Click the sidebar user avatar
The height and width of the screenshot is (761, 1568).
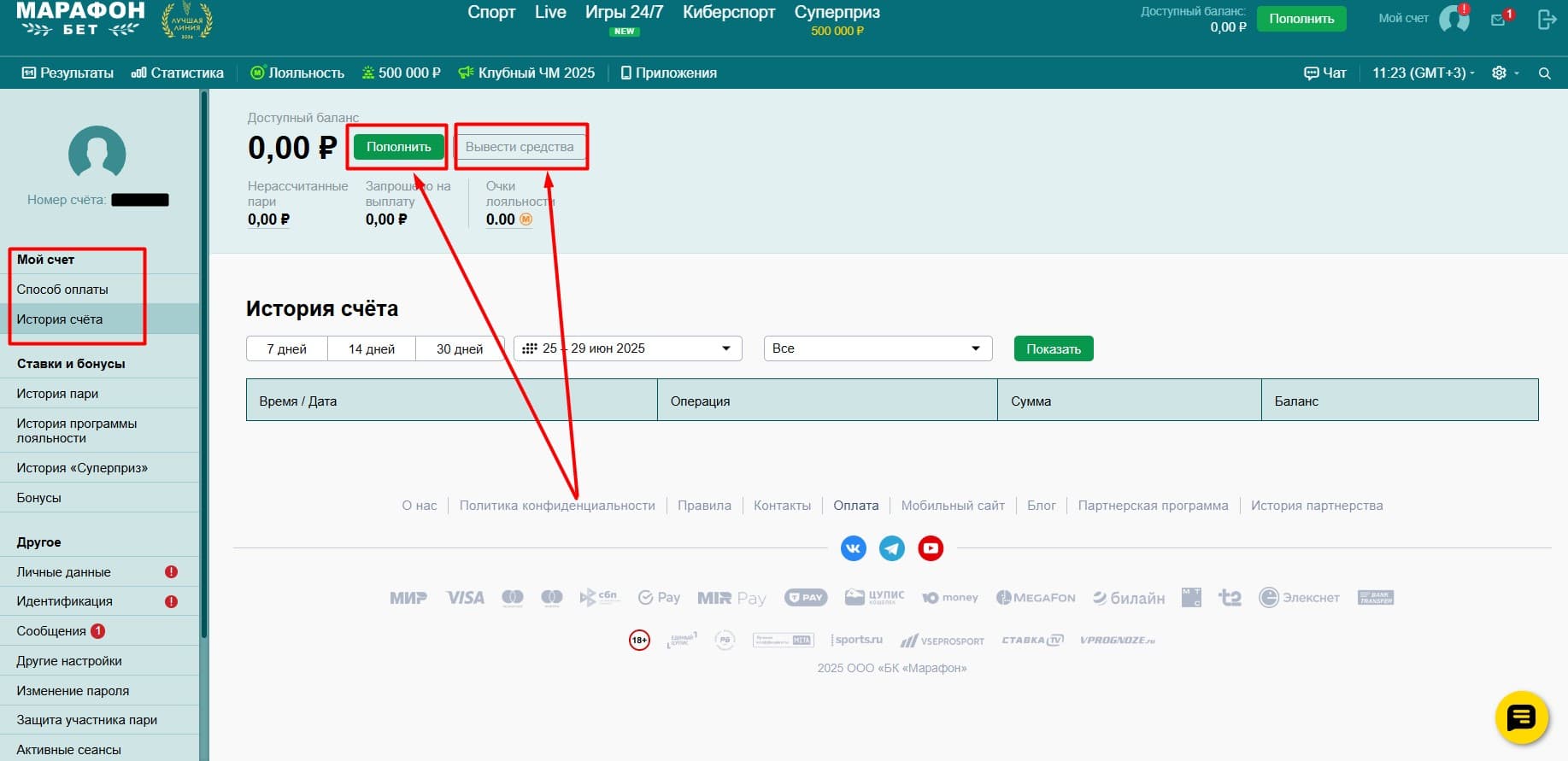[x=97, y=155]
